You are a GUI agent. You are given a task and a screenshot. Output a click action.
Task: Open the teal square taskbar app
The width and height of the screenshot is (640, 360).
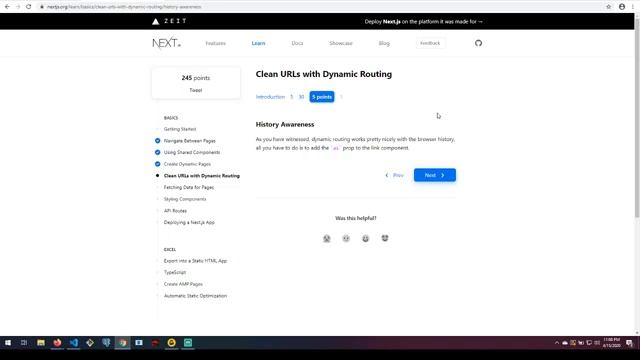(188, 342)
